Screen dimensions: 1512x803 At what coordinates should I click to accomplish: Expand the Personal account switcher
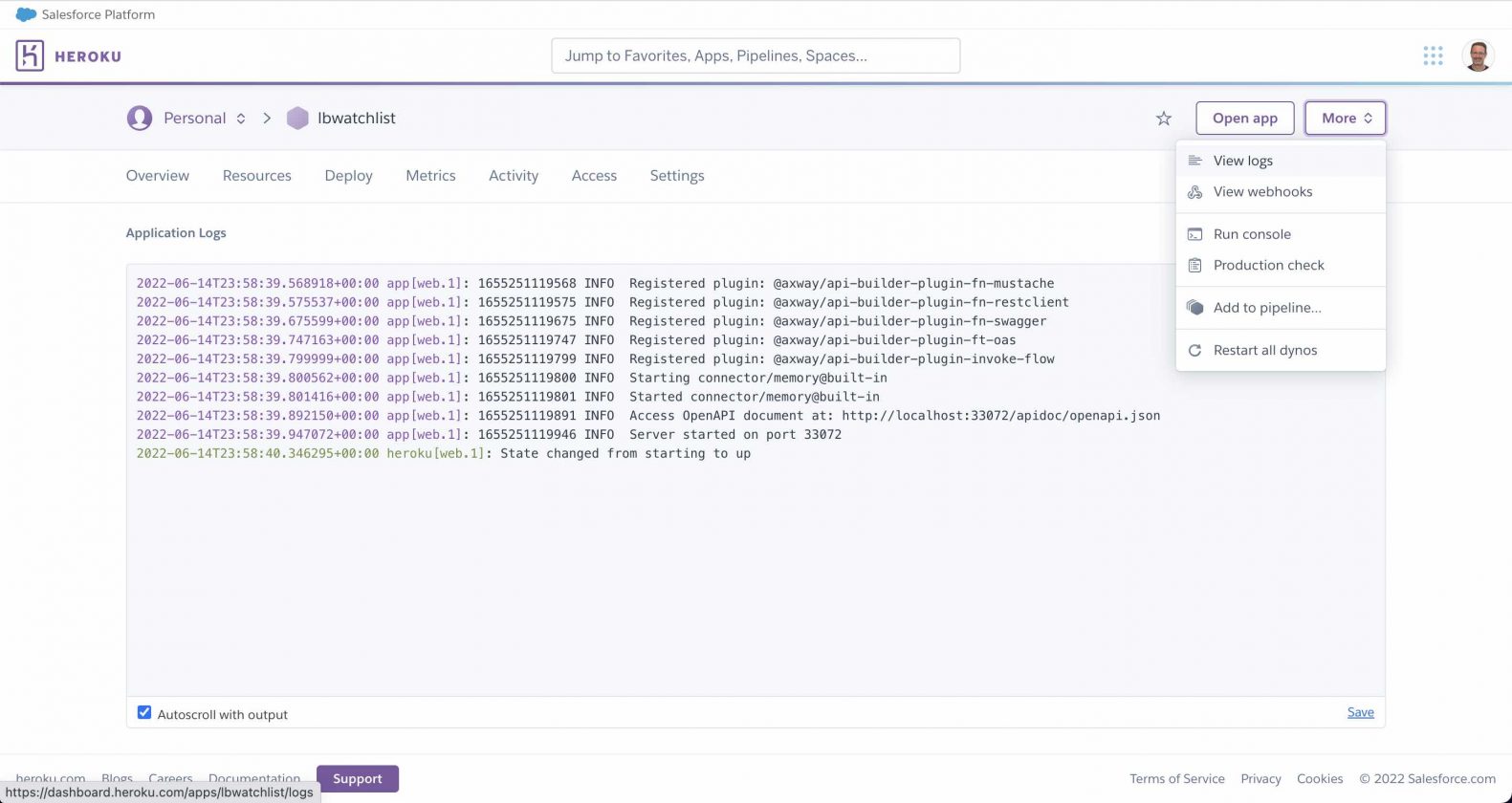[x=241, y=119]
